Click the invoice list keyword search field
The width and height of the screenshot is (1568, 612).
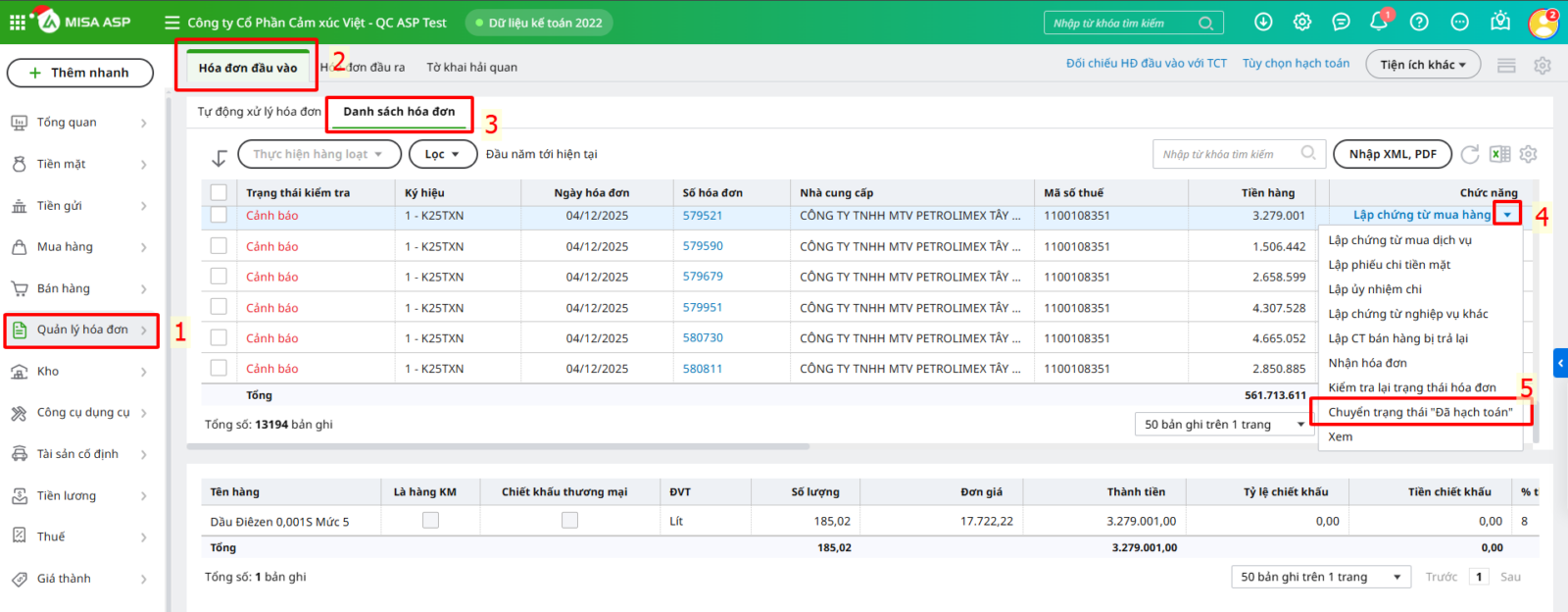1229,154
